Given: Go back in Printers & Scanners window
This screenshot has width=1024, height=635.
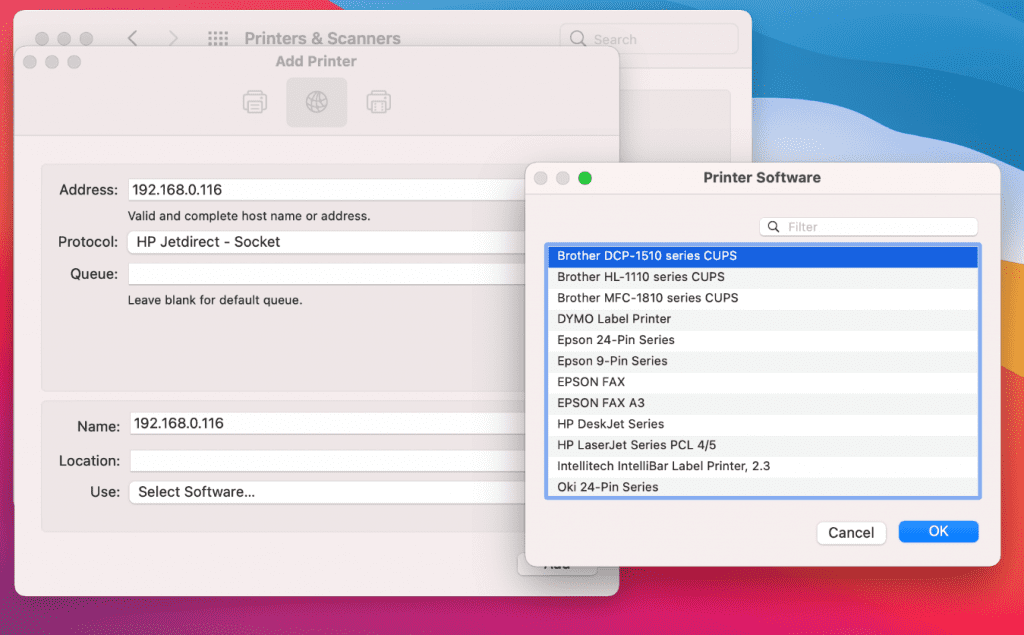Looking at the screenshot, I should point(133,39).
